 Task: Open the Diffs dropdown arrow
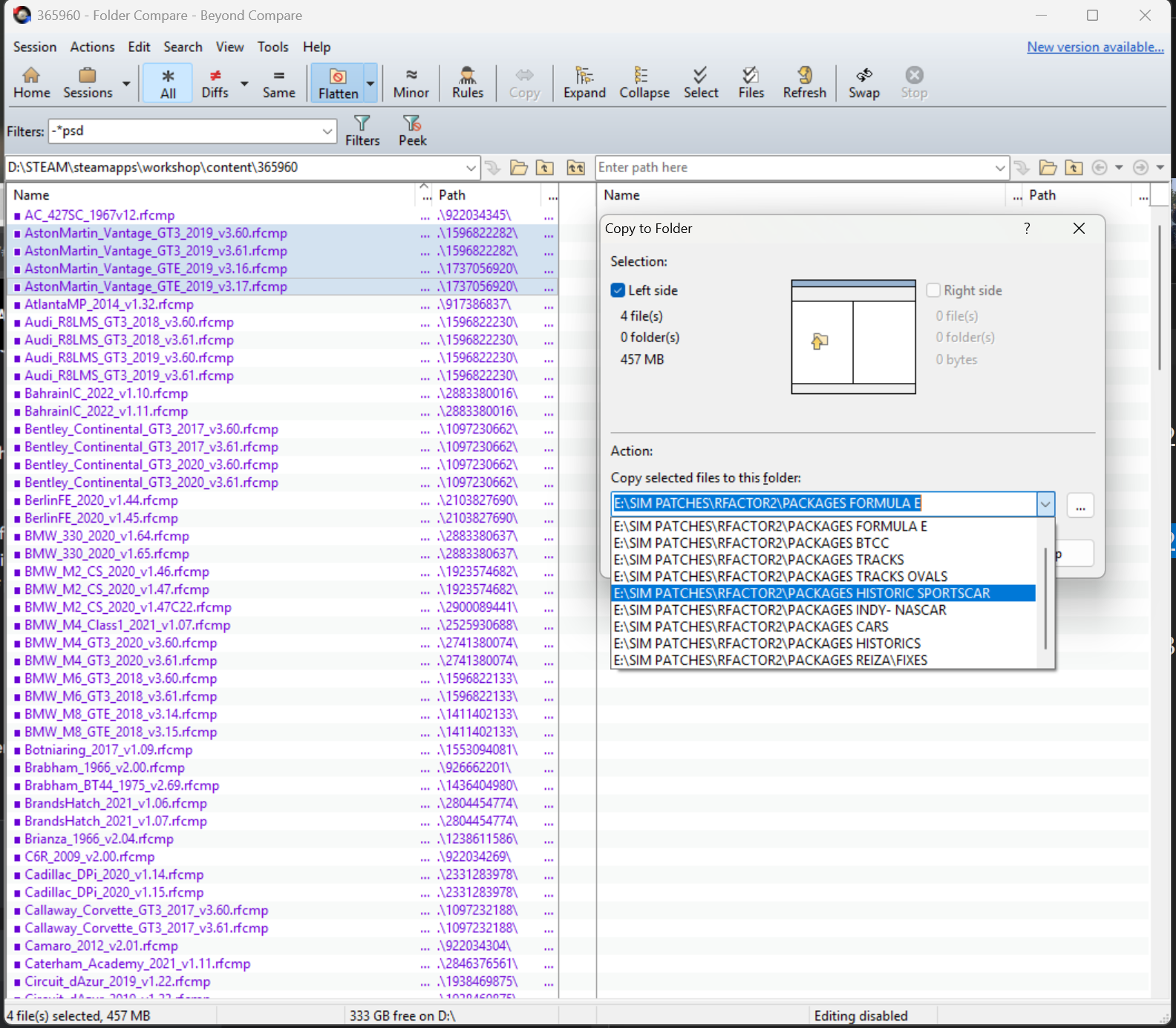click(x=244, y=83)
